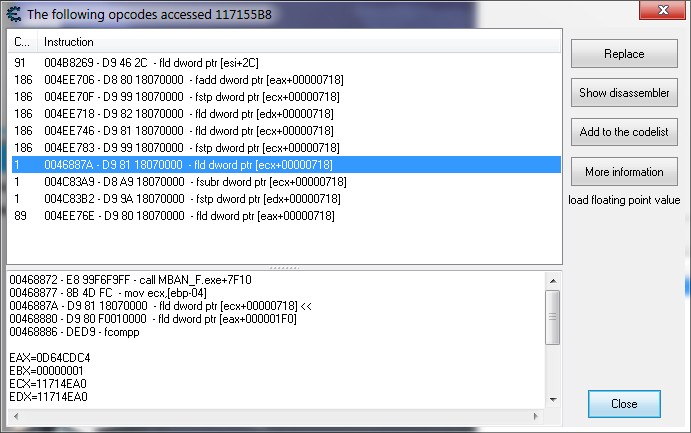Sort by the Count column header
Image resolution: width=691 pixels, height=433 pixels.
[x=22, y=42]
